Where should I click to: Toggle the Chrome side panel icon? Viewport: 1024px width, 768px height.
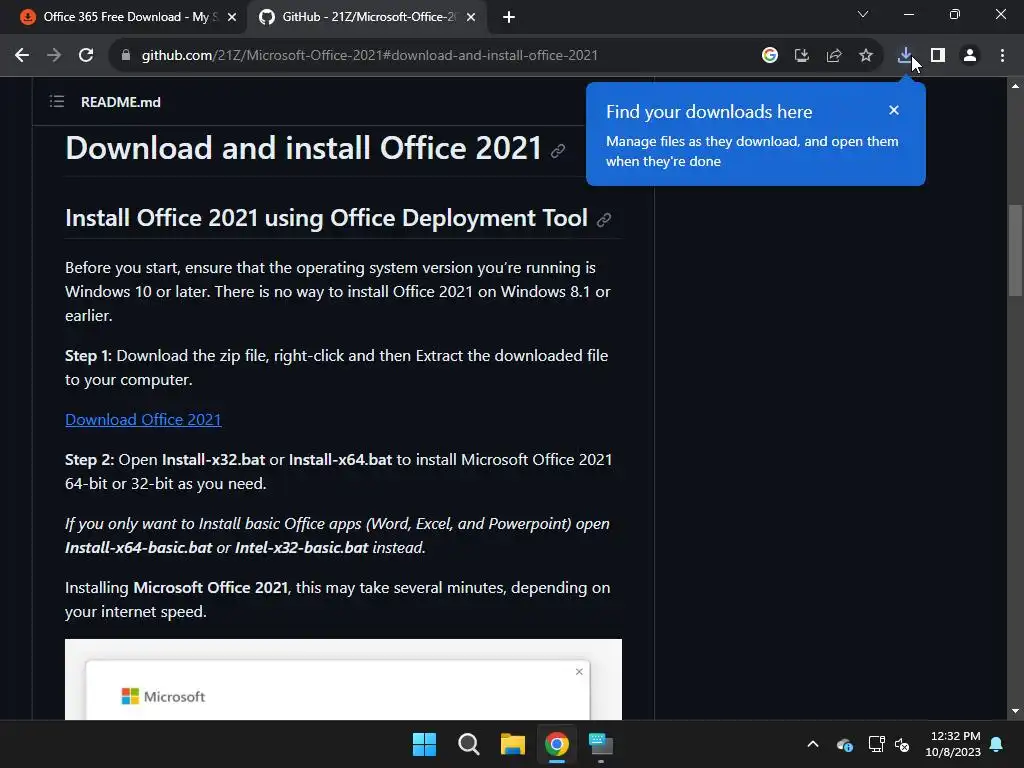pyautogui.click(x=938, y=56)
